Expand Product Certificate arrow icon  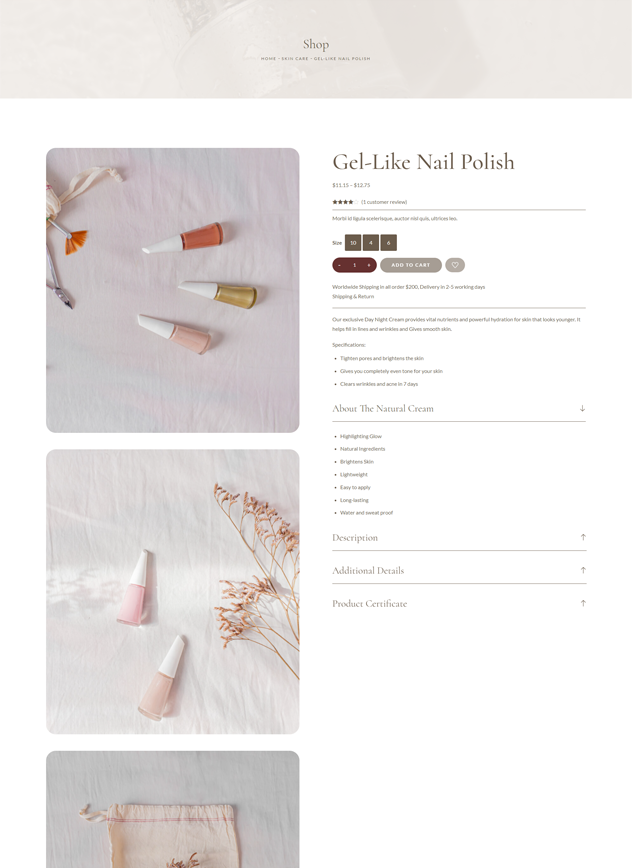pos(583,603)
